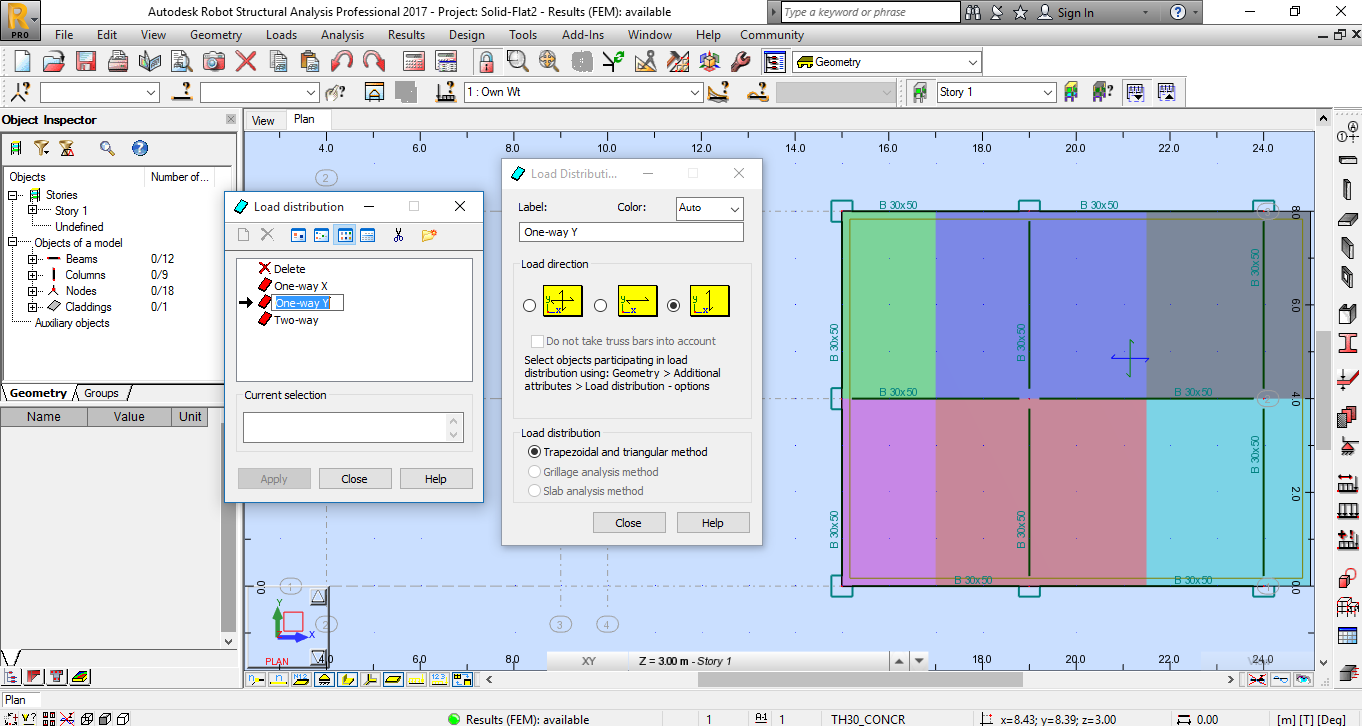Select the second load direction radio button

pyautogui.click(x=600, y=305)
